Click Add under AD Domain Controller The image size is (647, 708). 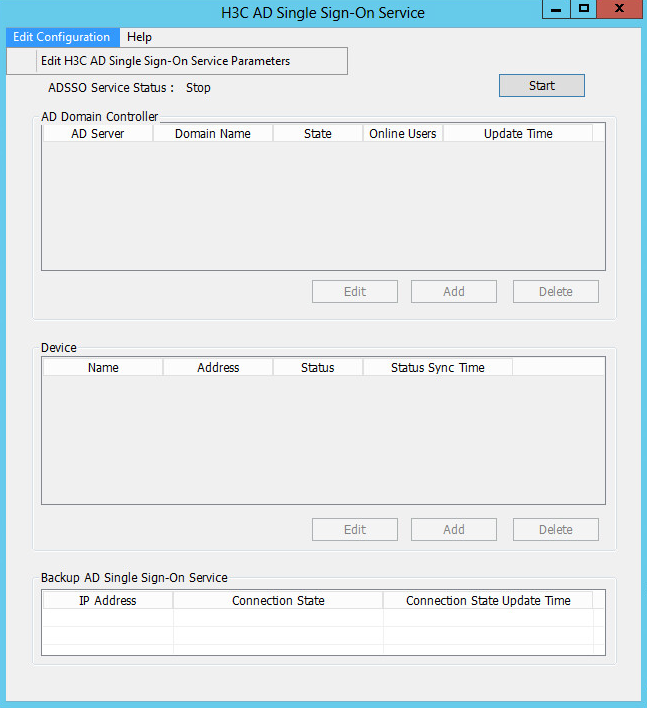(454, 292)
